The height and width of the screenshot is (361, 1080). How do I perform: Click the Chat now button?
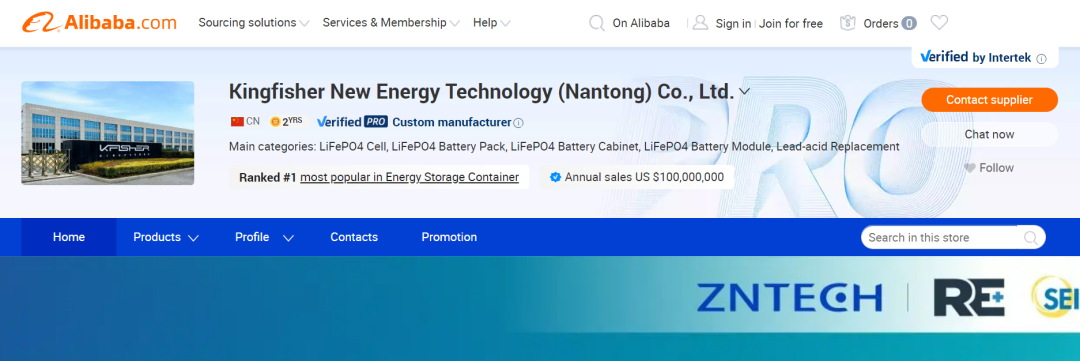click(x=989, y=134)
